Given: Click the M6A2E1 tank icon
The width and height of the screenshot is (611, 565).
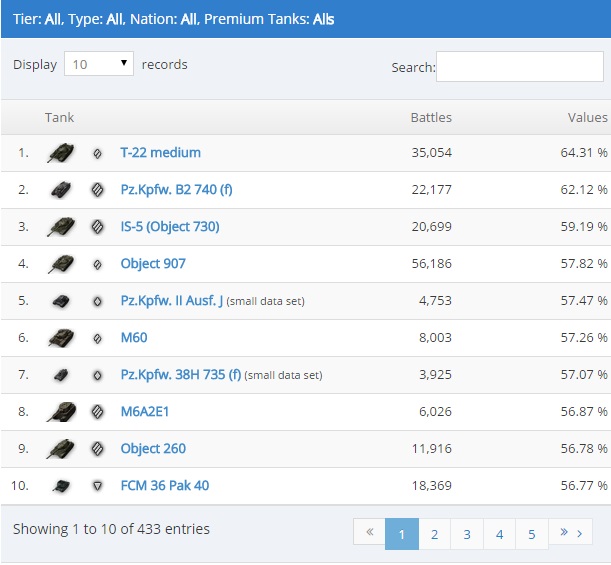Looking at the screenshot, I should [x=61, y=412].
